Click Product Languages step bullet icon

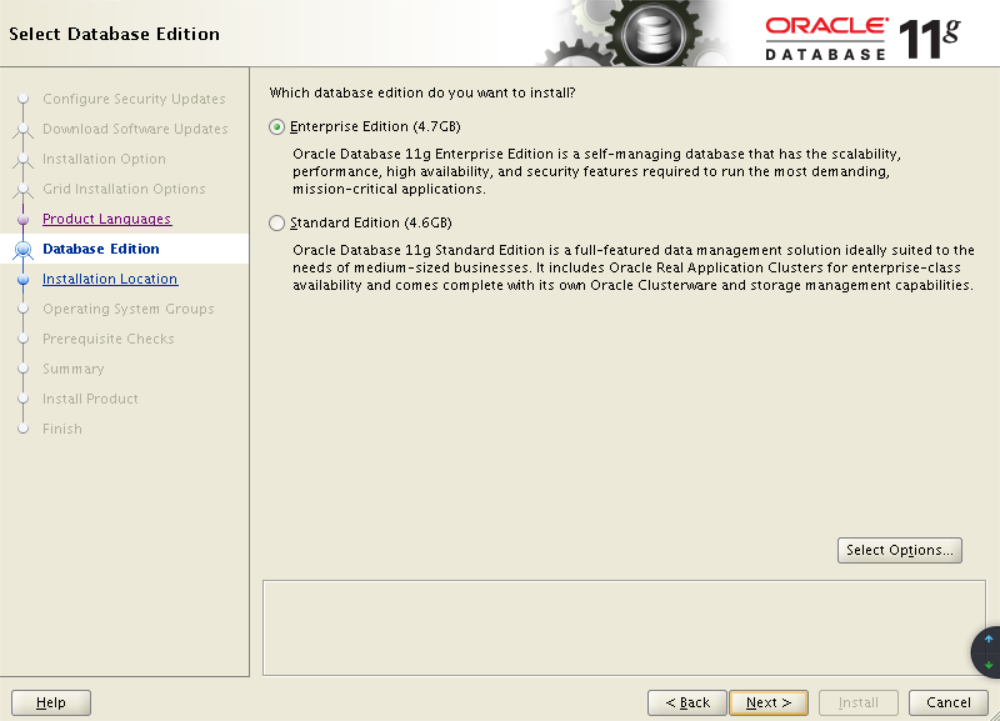coord(24,219)
